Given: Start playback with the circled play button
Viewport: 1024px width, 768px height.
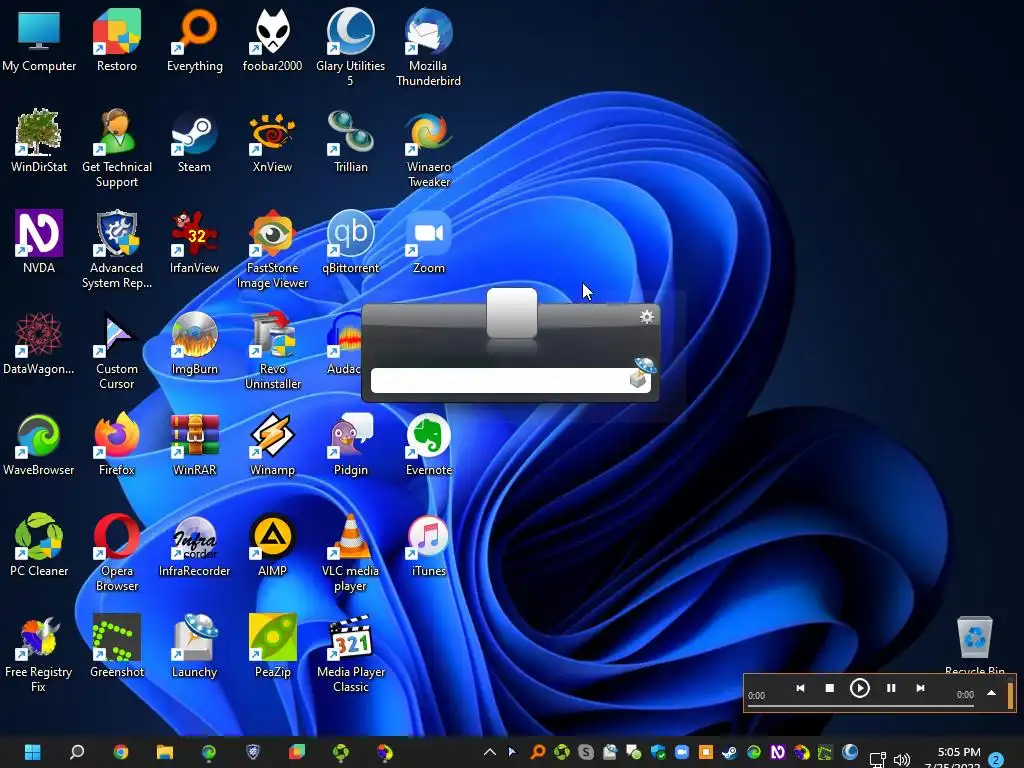Looking at the screenshot, I should point(859,688).
